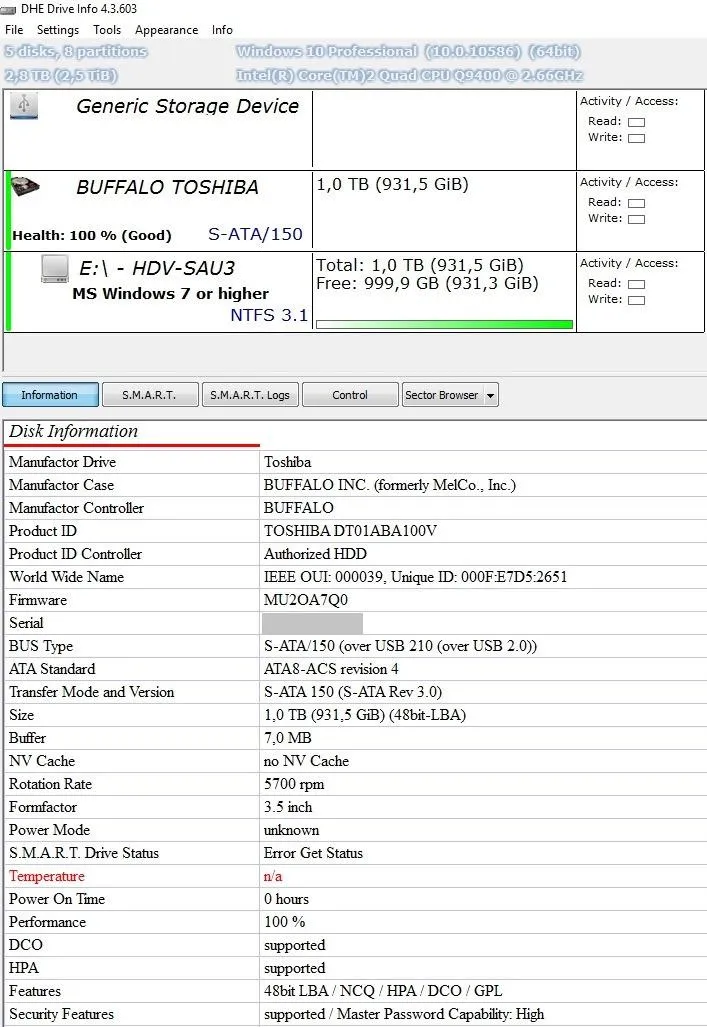707x1027 pixels.
Task: Click Write indicator of Generic Storage Device
Action: click(x=636, y=138)
